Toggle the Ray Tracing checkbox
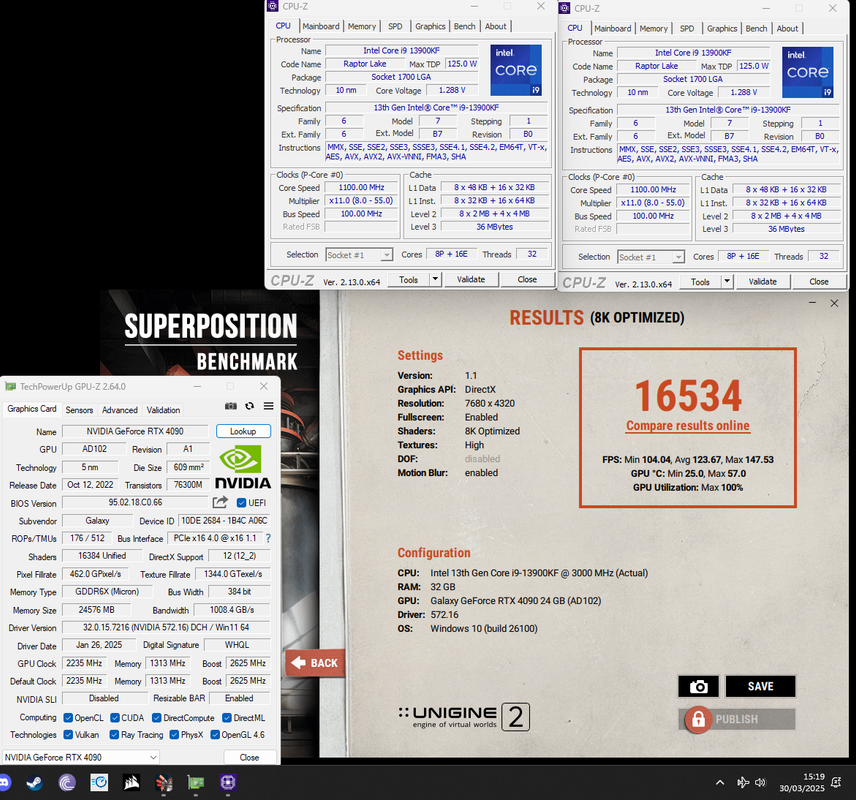Screen dimensions: 856x800 point(114,734)
